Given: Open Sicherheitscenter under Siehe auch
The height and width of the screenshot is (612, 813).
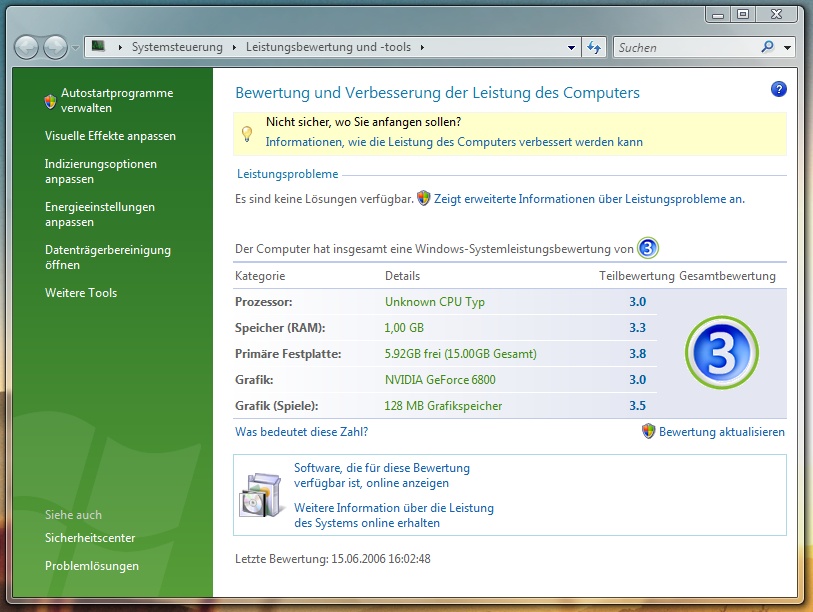Looking at the screenshot, I should click(90, 538).
